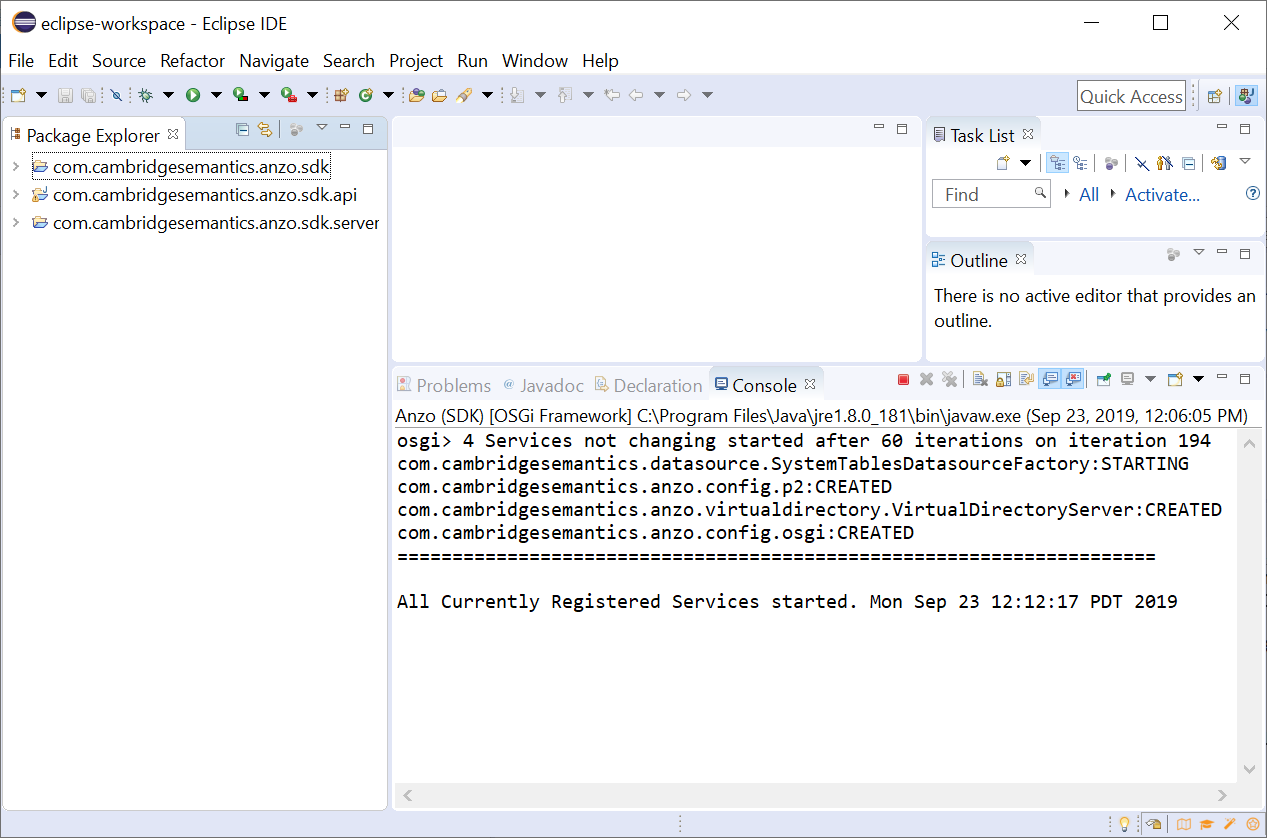Click Collapse All icon in Package Explorer
Screen dimensions: 1267x838
pos(242,129)
